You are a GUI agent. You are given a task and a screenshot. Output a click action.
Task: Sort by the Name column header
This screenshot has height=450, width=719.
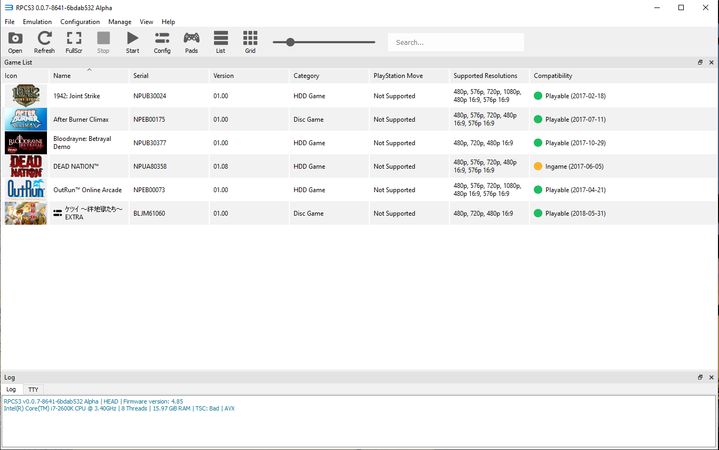89,76
